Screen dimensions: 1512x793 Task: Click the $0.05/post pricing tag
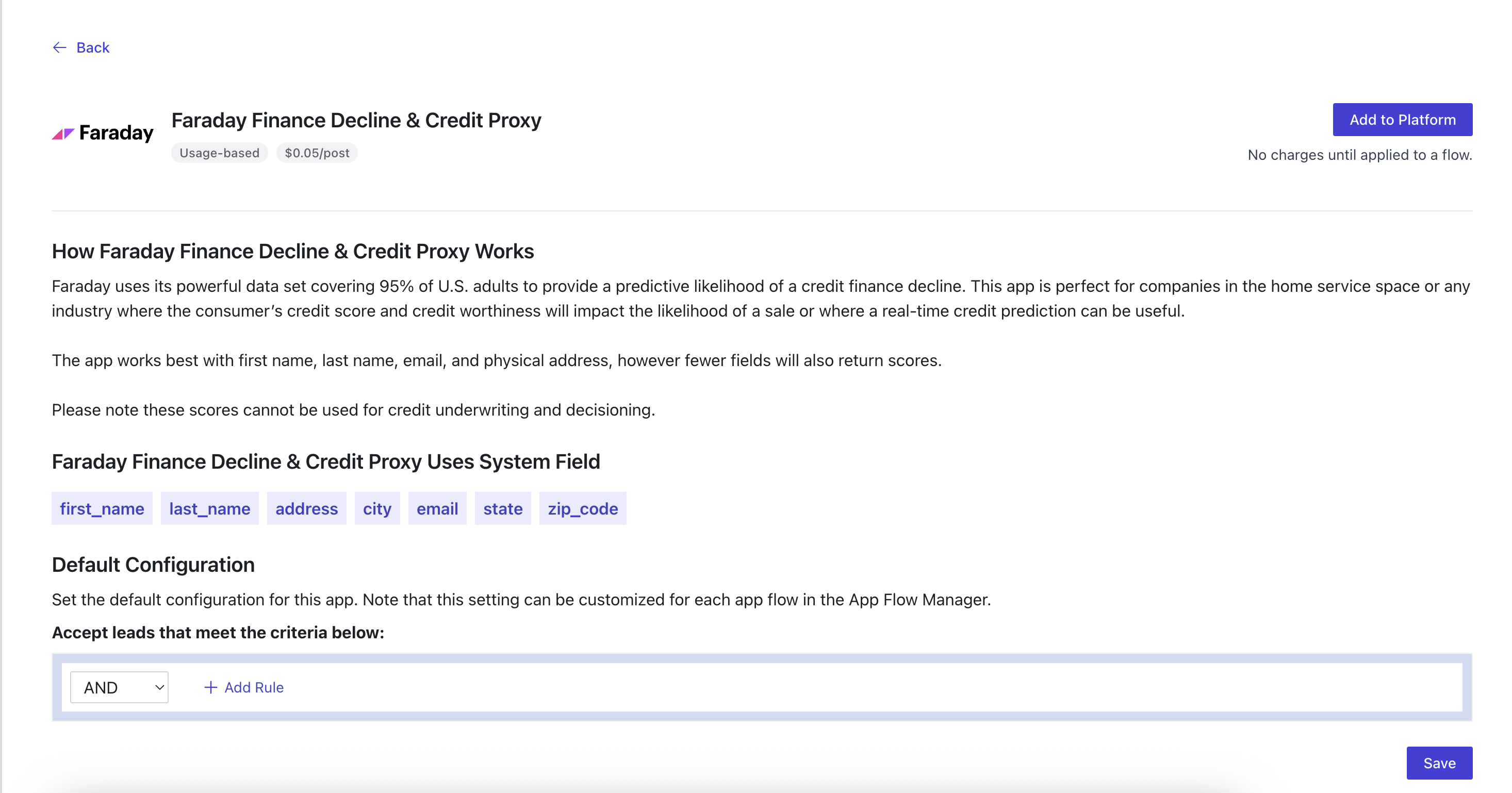316,153
